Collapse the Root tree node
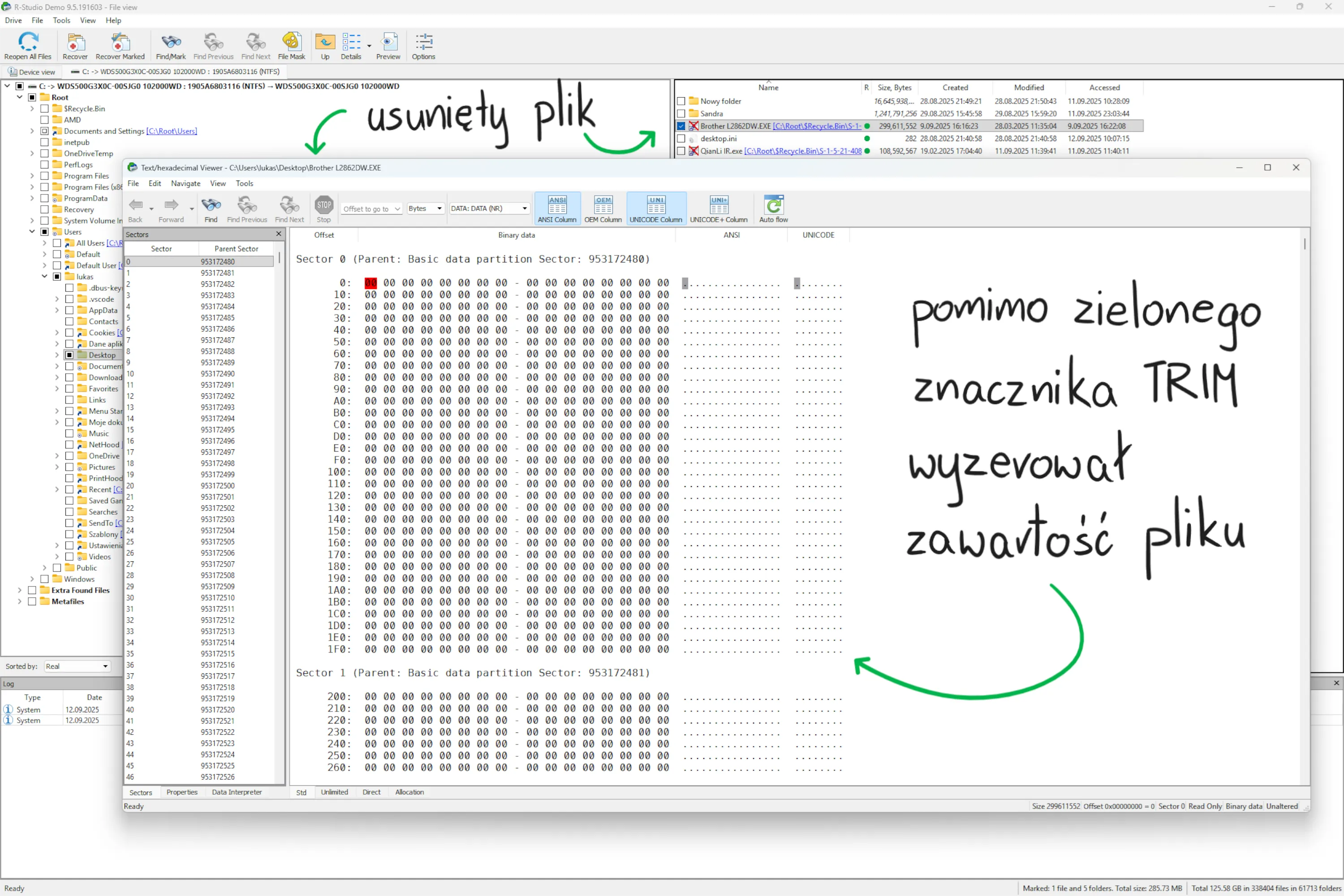The height and width of the screenshot is (896, 1344). pyautogui.click(x=20, y=97)
